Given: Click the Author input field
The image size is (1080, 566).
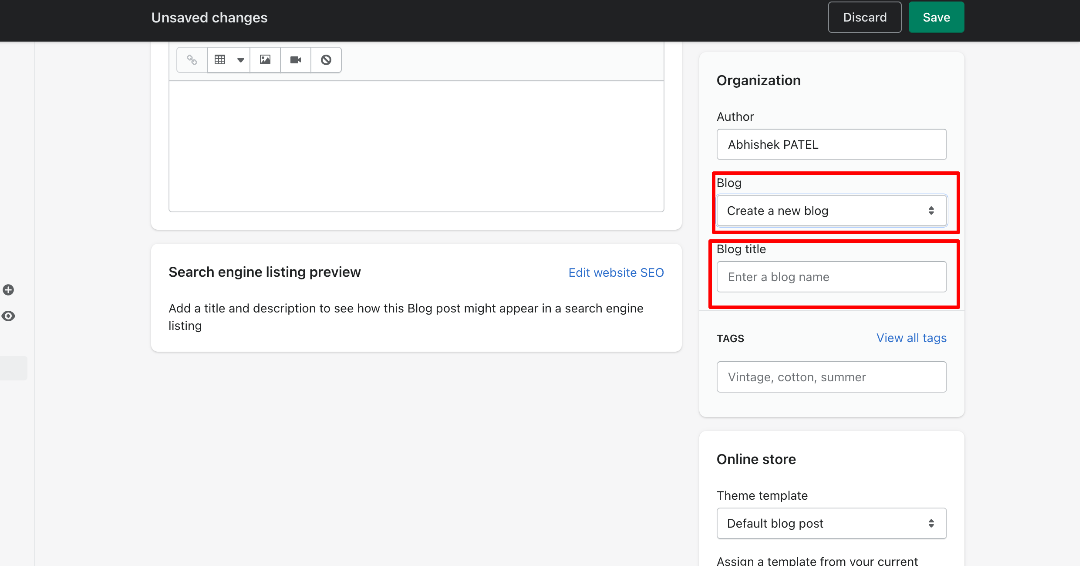Looking at the screenshot, I should (x=831, y=145).
